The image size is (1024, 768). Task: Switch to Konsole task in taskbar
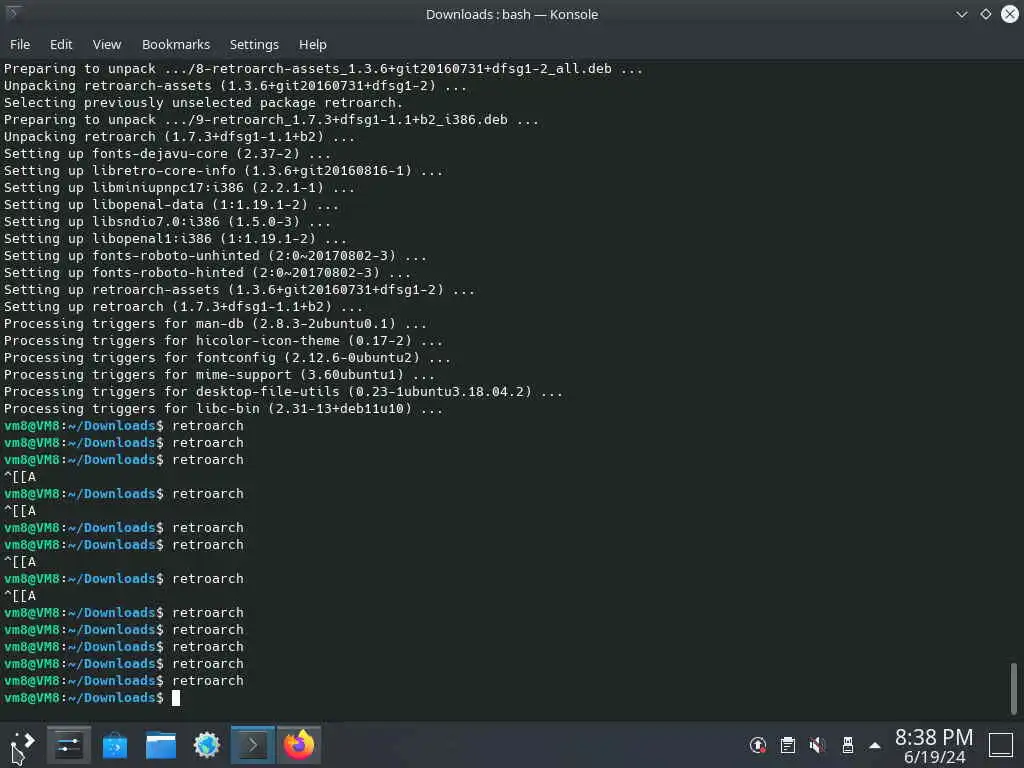(x=253, y=744)
